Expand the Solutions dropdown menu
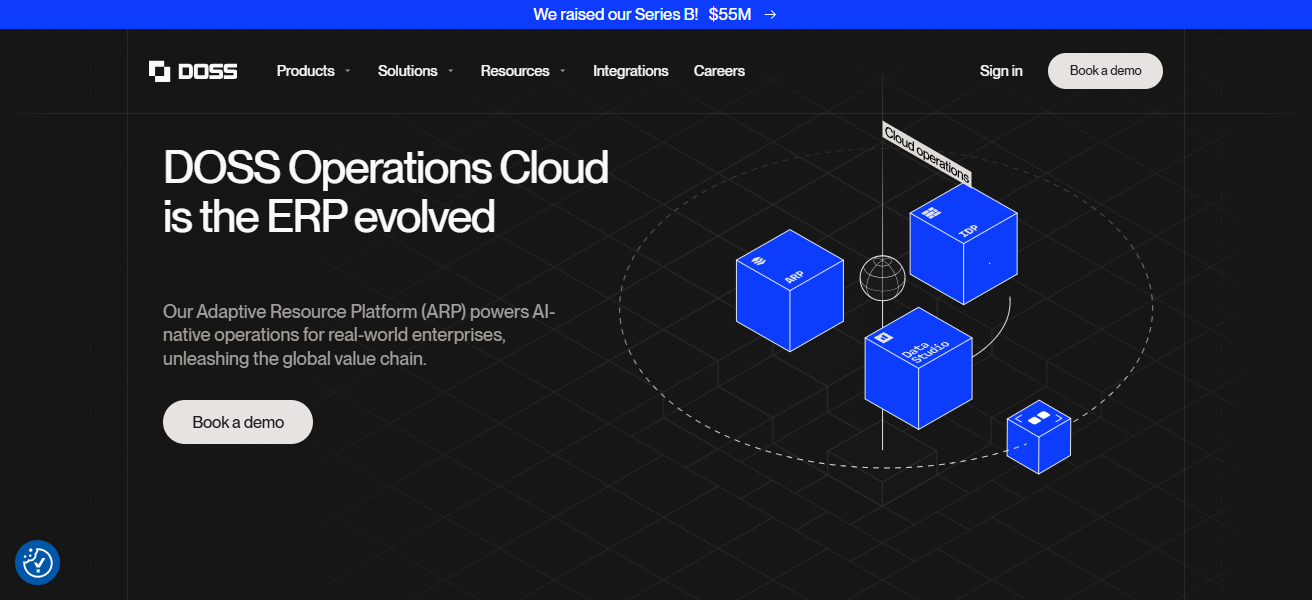 pyautogui.click(x=416, y=71)
